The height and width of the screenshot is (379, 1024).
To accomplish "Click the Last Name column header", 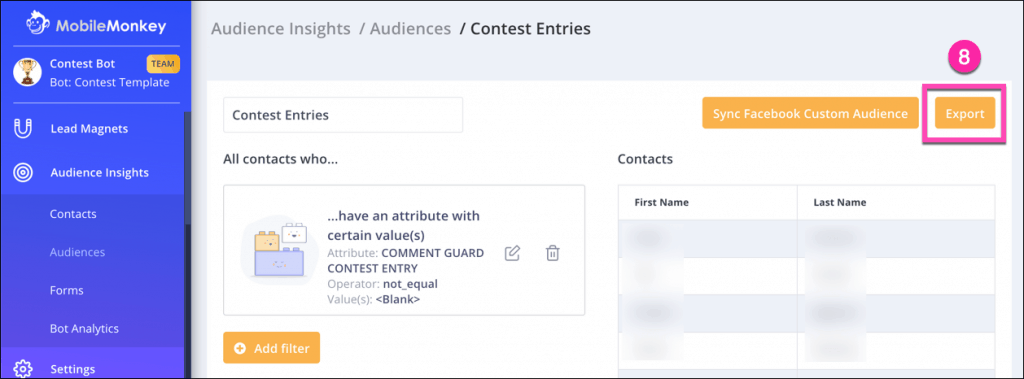I will point(840,203).
